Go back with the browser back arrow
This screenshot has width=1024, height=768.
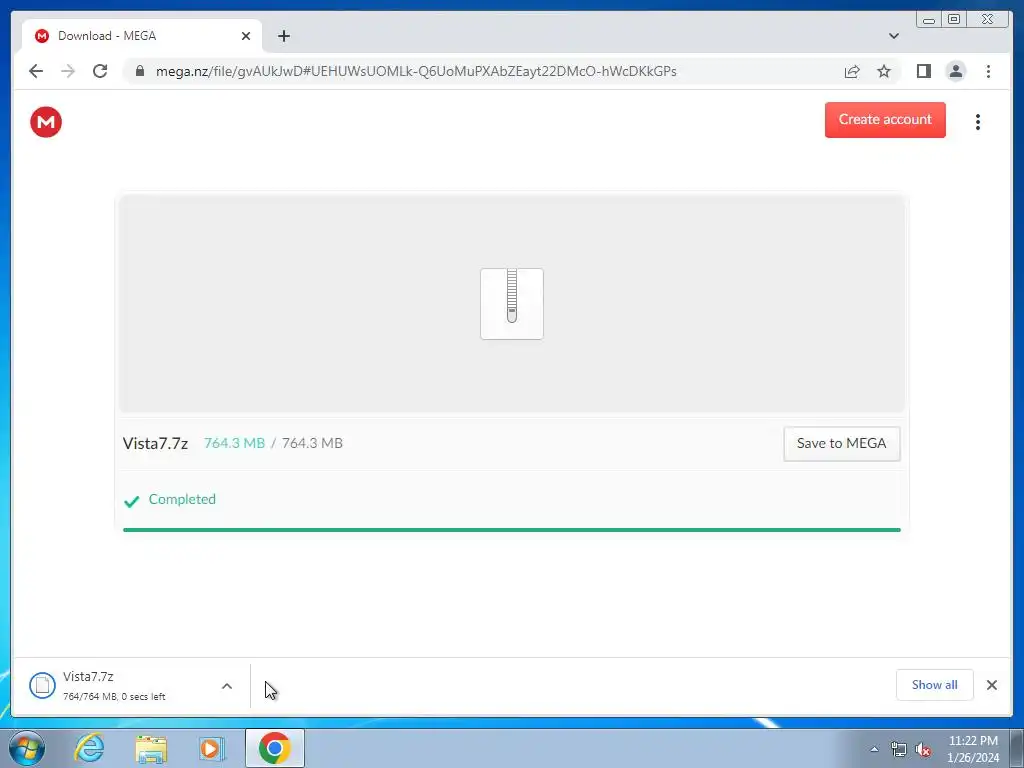(36, 71)
